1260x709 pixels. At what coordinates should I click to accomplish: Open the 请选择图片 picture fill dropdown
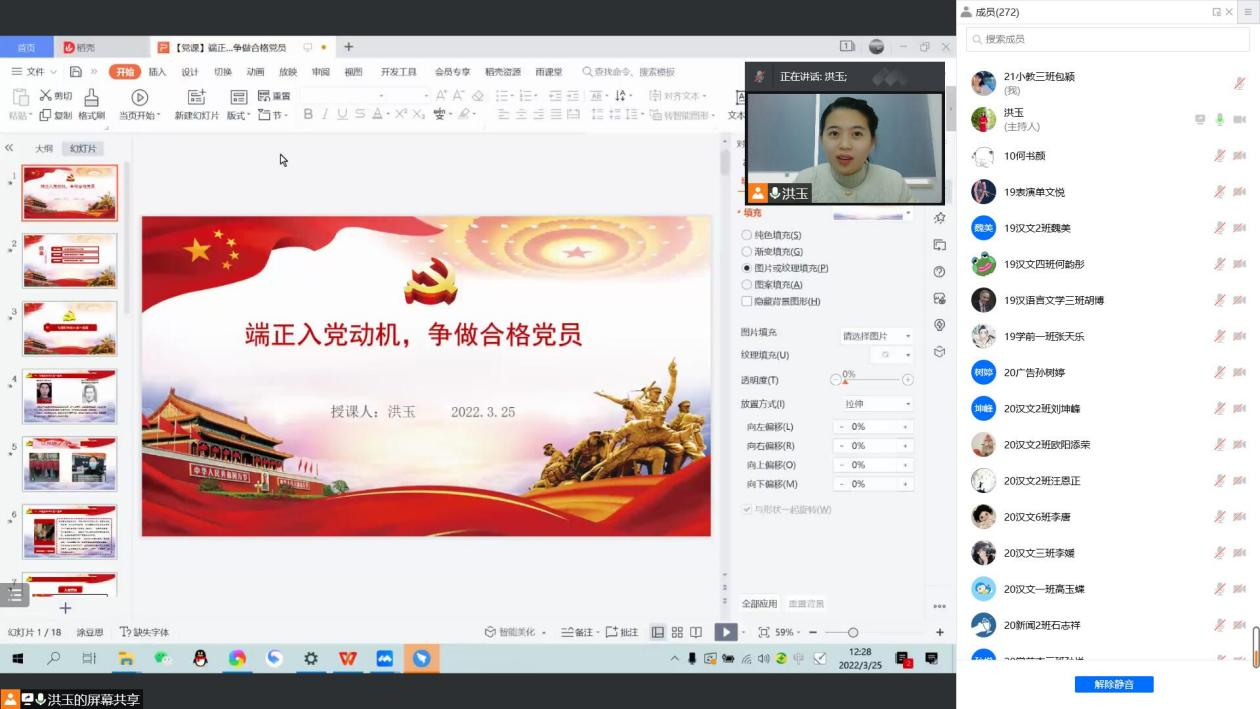point(876,336)
